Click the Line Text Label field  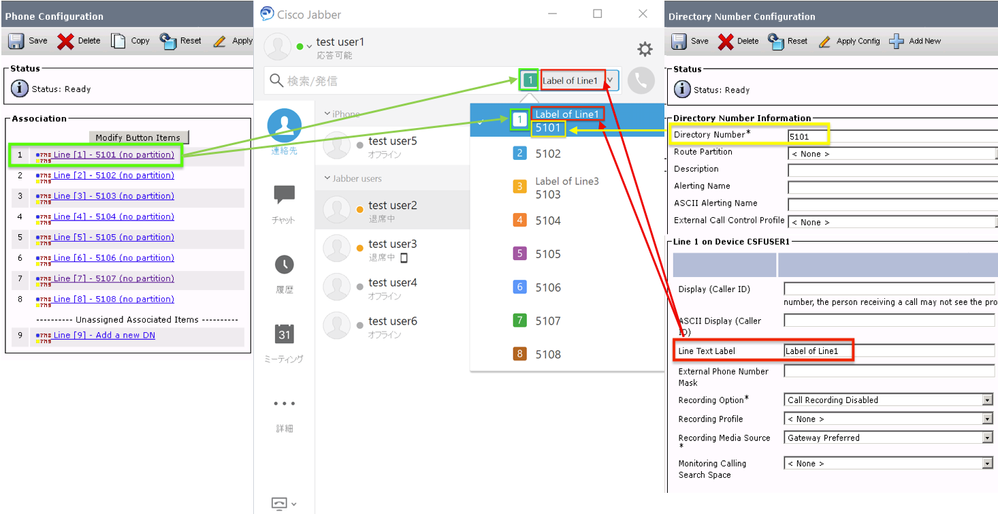(x=890, y=351)
